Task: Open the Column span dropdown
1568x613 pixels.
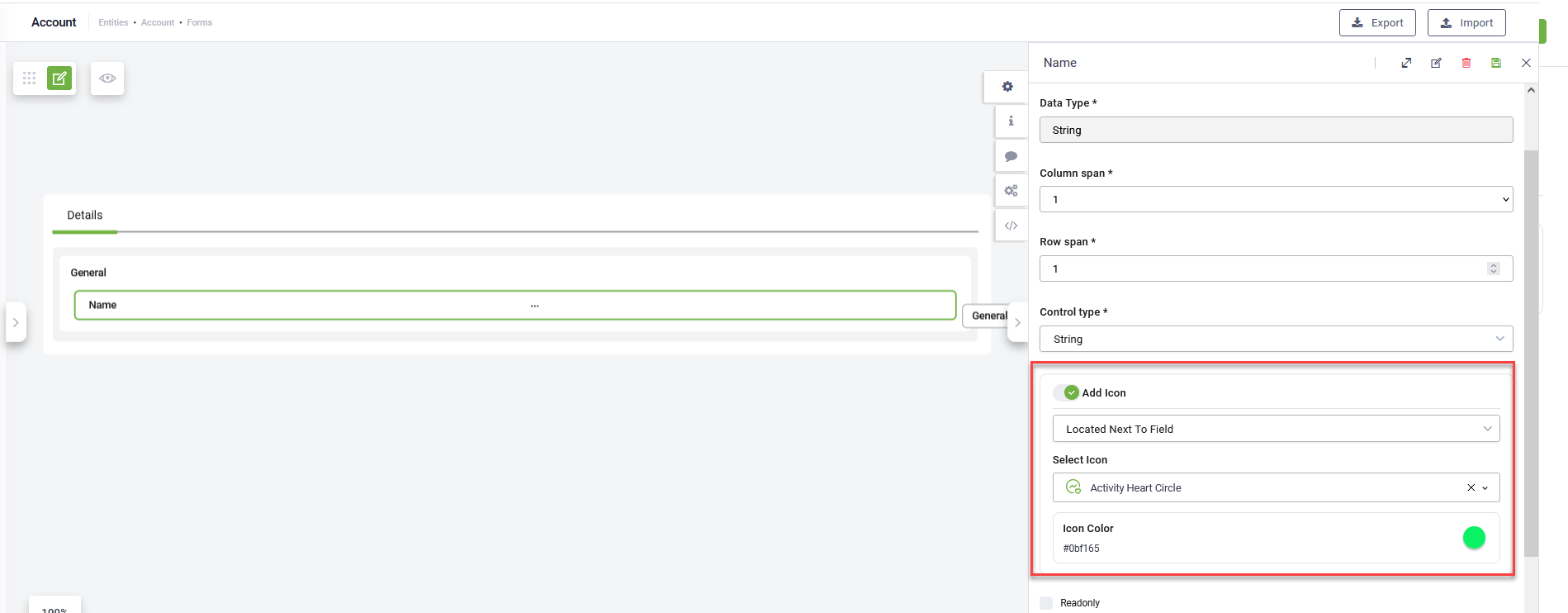Action: tap(1276, 199)
